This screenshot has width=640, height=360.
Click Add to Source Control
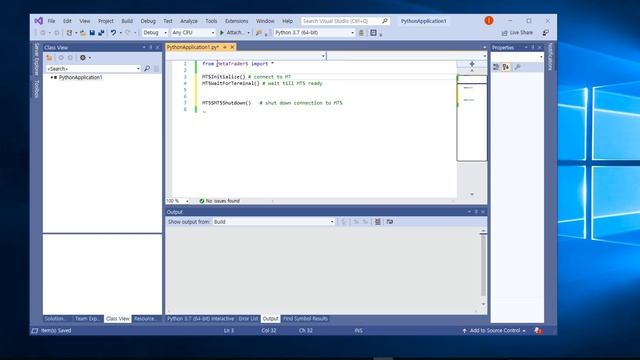coord(494,331)
